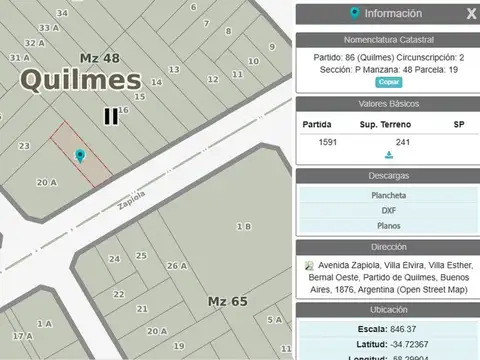
Task: Open the Planos download link
Action: click(x=389, y=226)
